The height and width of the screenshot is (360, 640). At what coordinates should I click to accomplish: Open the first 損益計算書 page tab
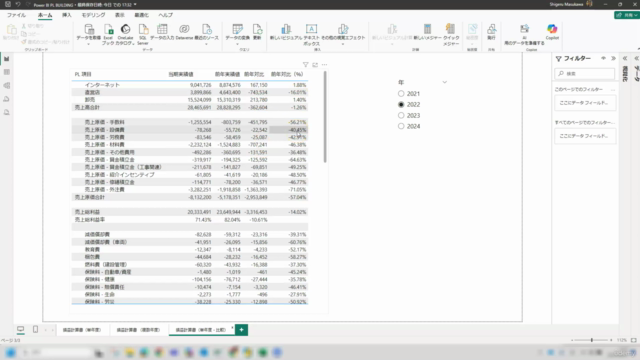click(x=82, y=329)
